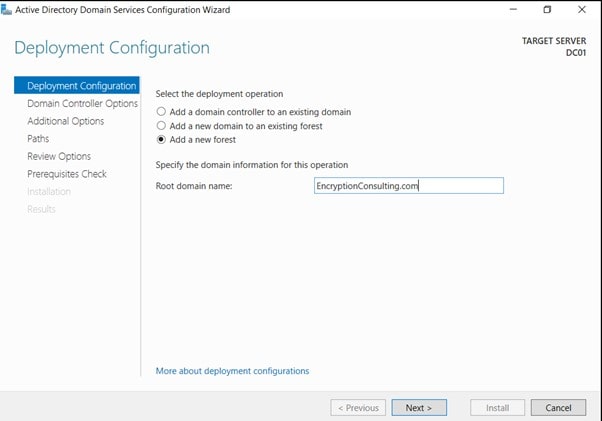Go to Domain Controller Options step
The image size is (602, 421).
tap(82, 103)
